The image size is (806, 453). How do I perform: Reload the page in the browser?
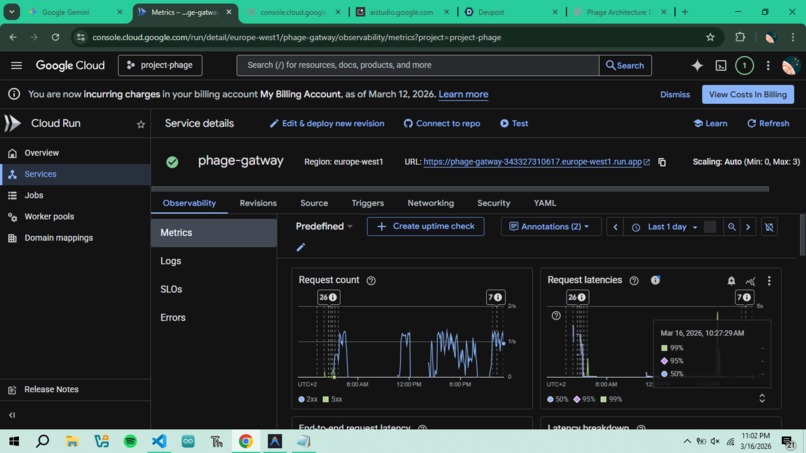pos(55,37)
